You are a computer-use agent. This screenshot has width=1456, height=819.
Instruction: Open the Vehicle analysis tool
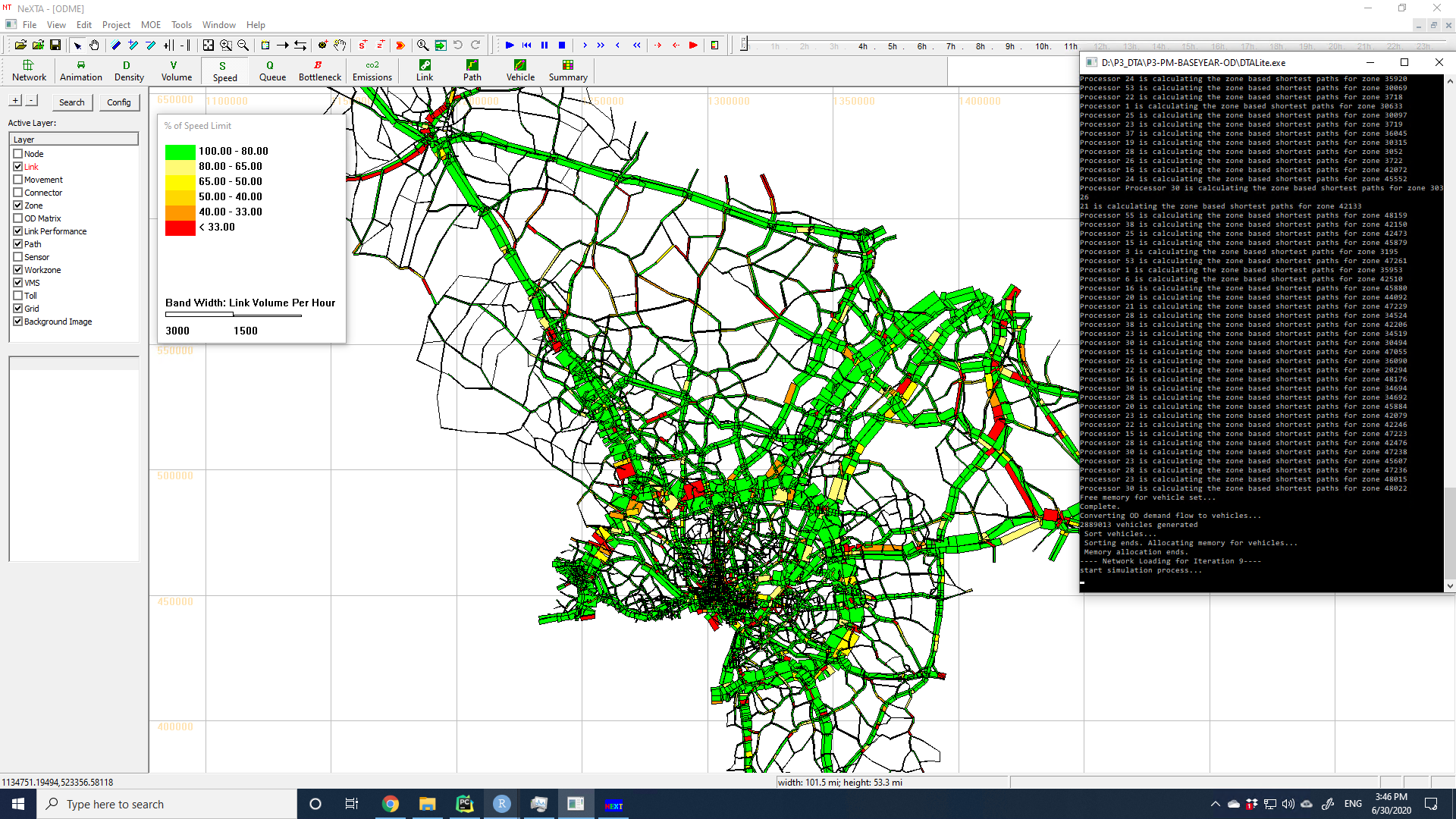(520, 71)
